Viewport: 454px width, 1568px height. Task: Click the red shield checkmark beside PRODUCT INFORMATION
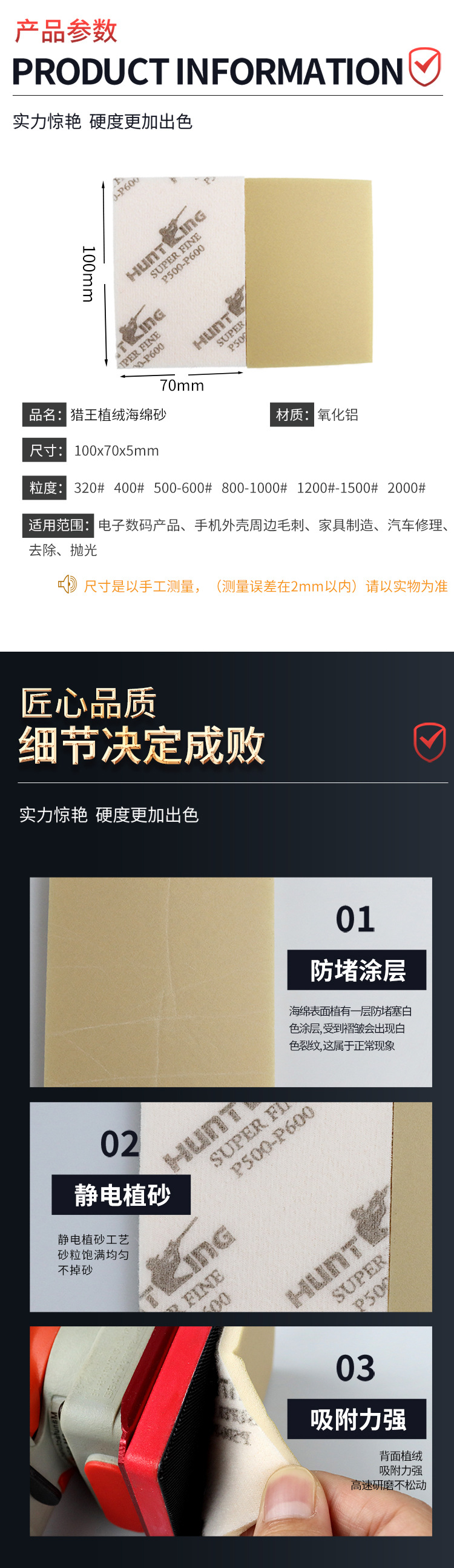click(x=424, y=67)
